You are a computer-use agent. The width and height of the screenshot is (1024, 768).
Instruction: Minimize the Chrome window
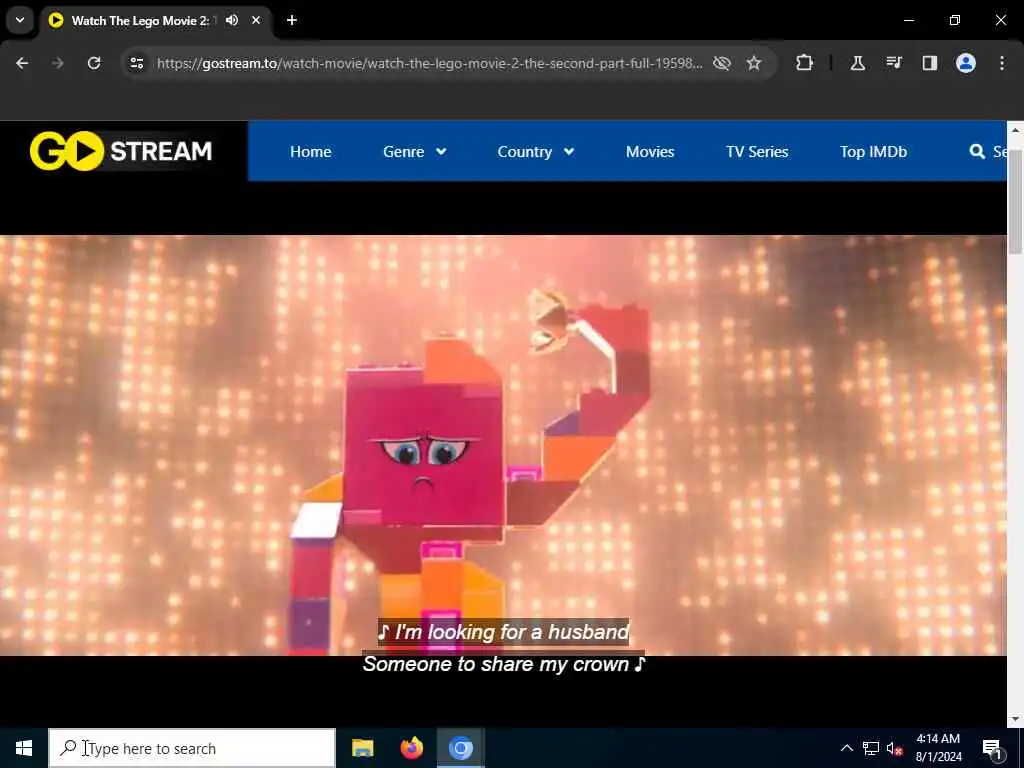(908, 20)
